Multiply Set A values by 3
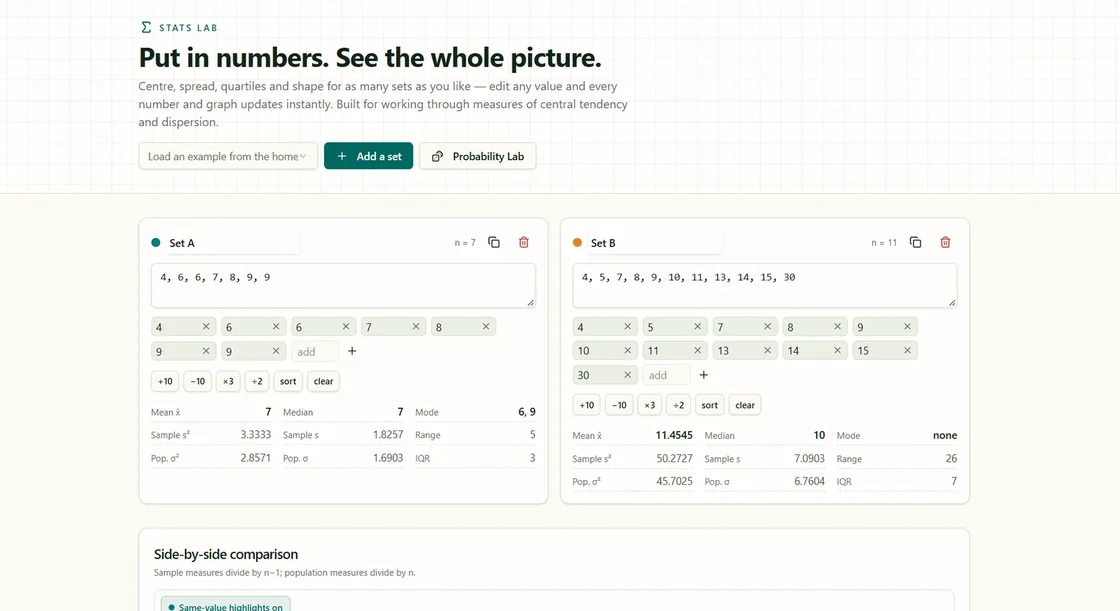The height and width of the screenshot is (611, 1120). [228, 381]
